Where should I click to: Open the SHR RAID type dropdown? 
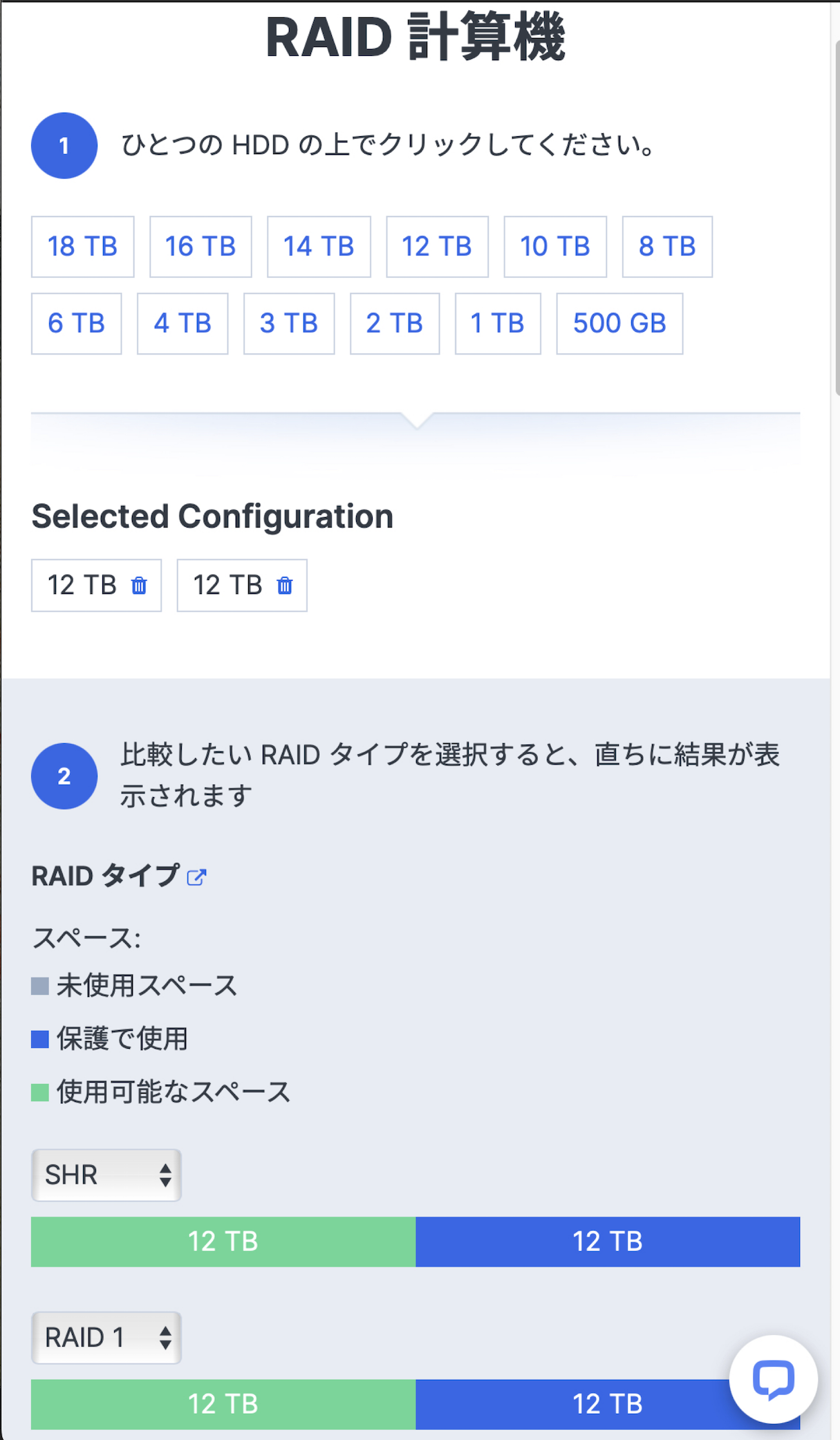[x=106, y=1175]
